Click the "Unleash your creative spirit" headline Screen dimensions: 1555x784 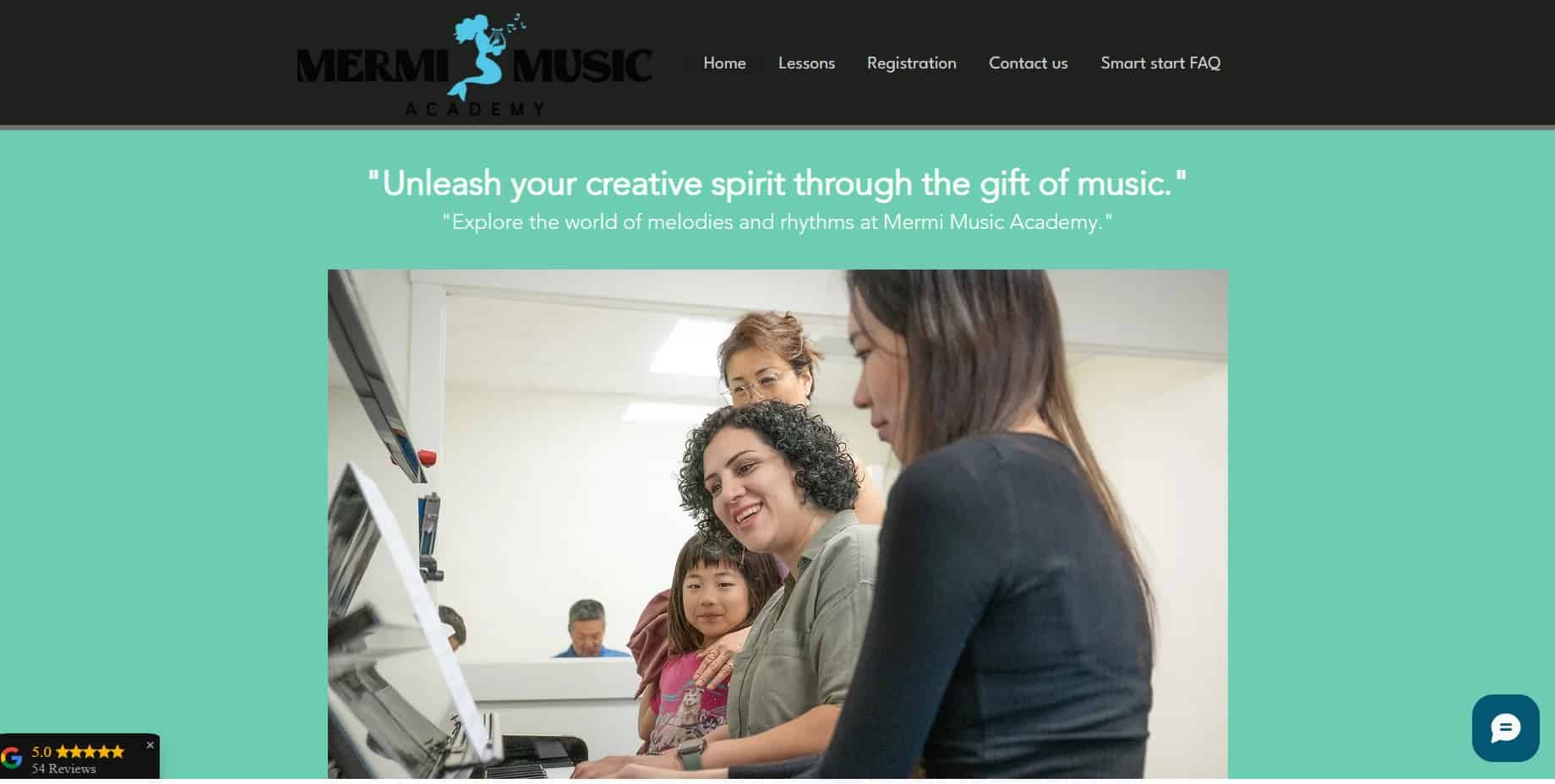click(x=777, y=182)
